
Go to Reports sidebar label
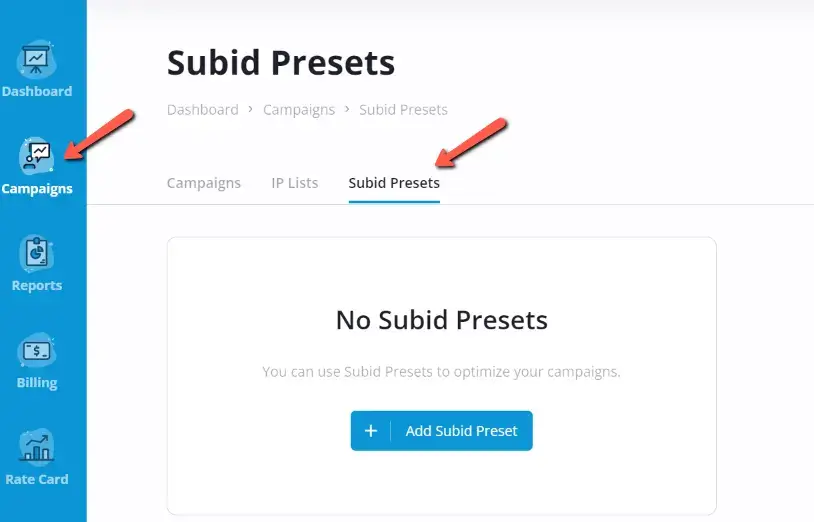point(37,285)
